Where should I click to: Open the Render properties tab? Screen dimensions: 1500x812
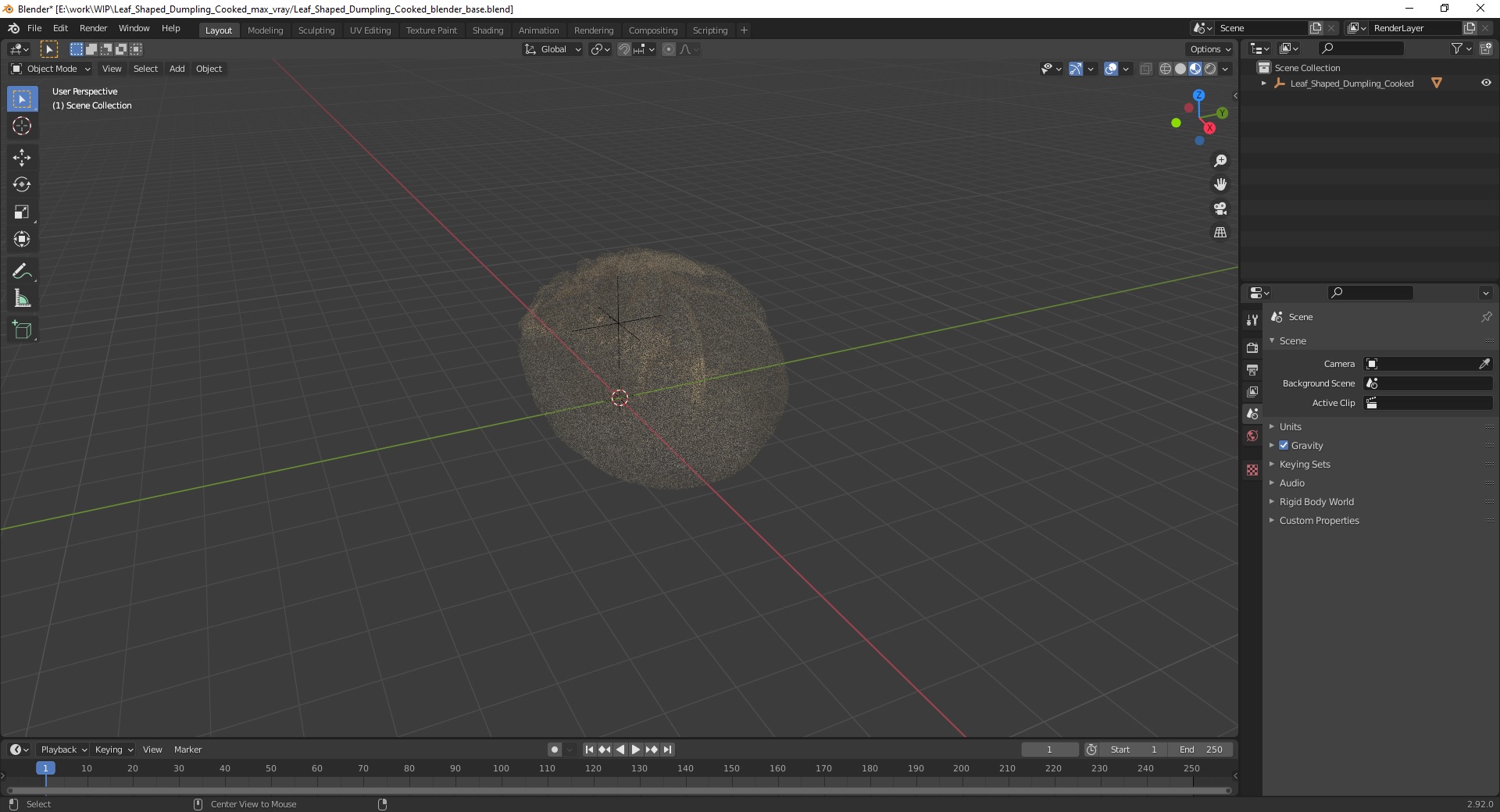pyautogui.click(x=1252, y=347)
